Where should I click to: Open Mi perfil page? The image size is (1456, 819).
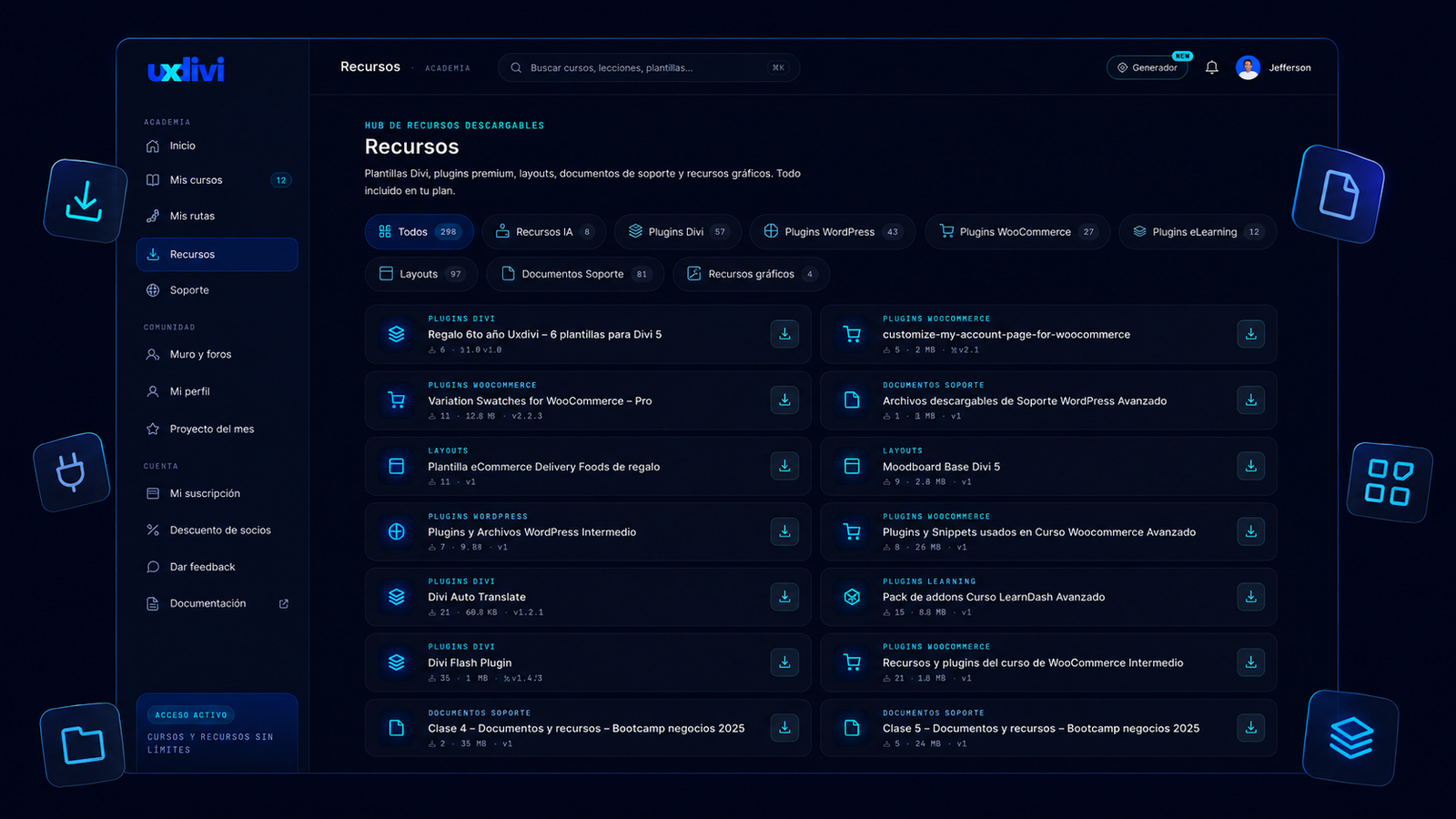(217, 391)
